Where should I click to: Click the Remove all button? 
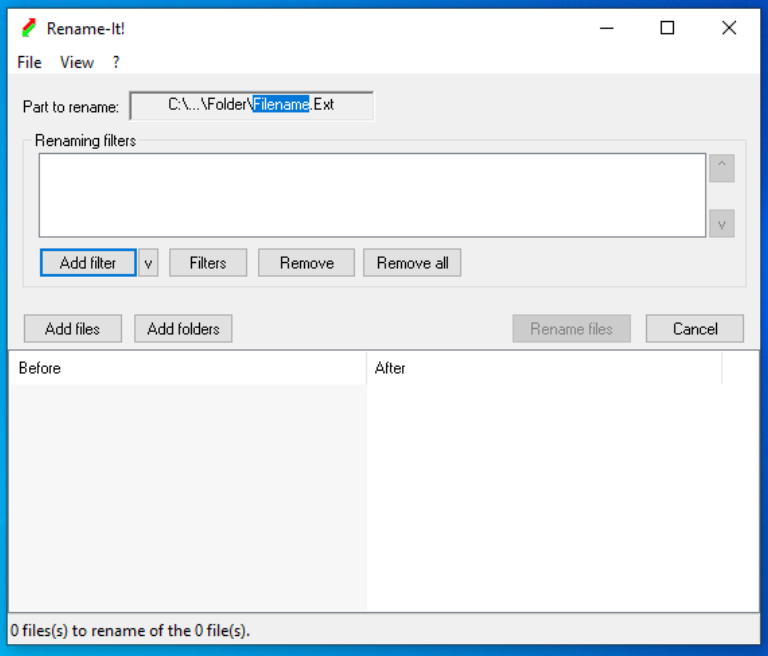(412, 263)
